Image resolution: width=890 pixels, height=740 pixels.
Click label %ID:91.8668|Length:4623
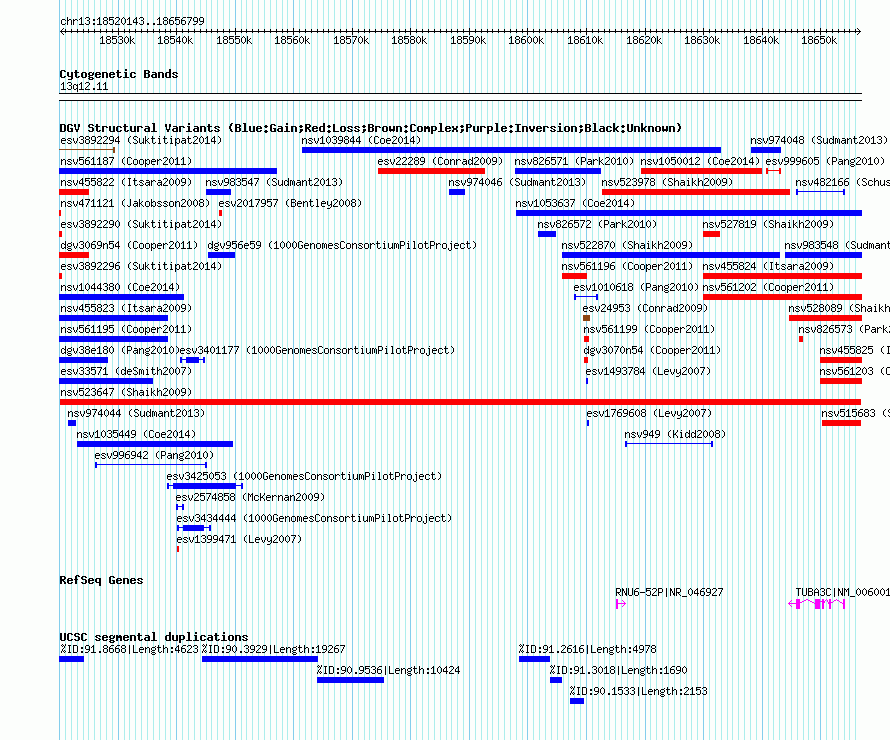click(x=129, y=649)
